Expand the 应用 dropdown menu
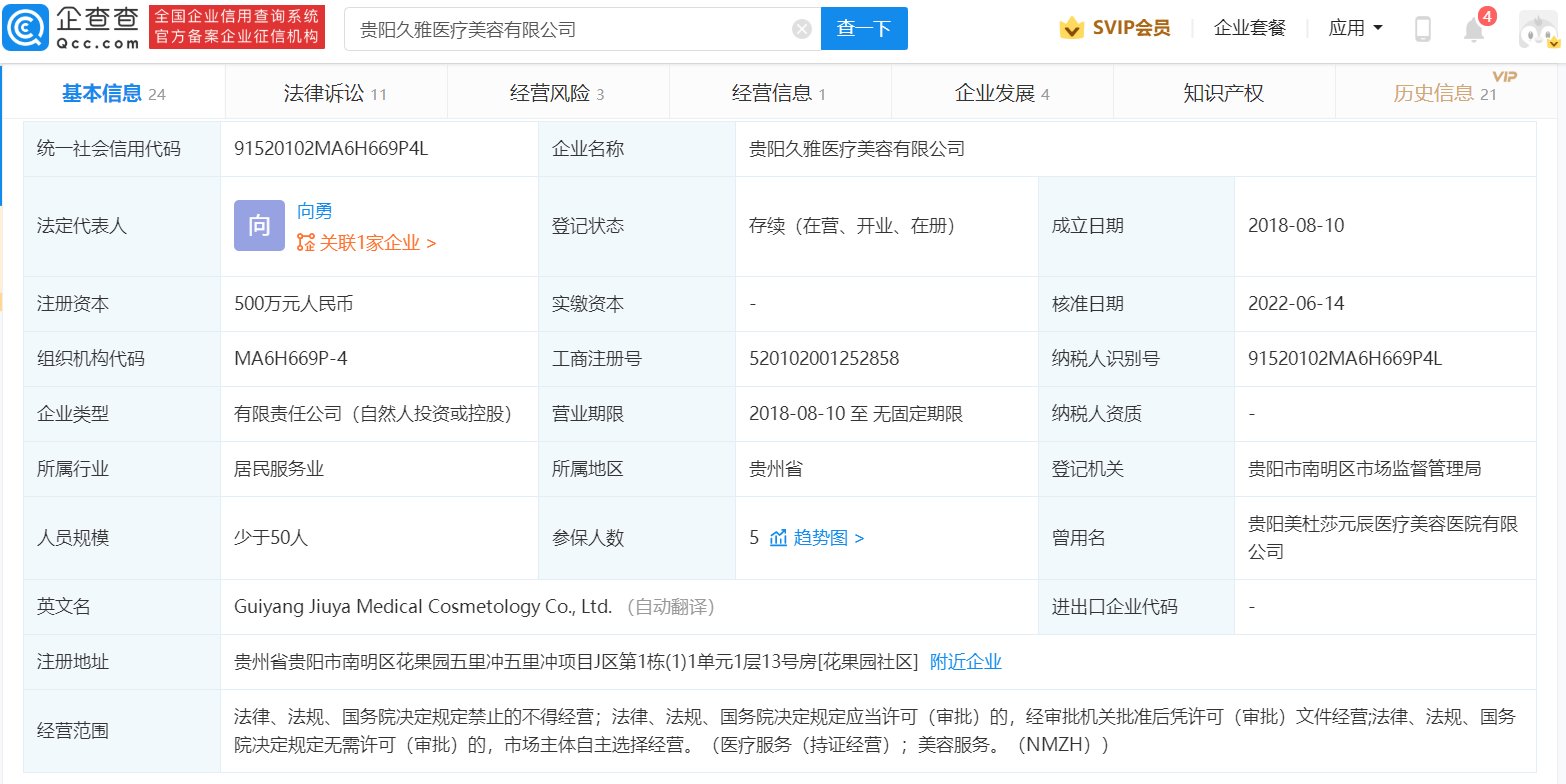Viewport: 1566px width, 784px height. [1356, 28]
